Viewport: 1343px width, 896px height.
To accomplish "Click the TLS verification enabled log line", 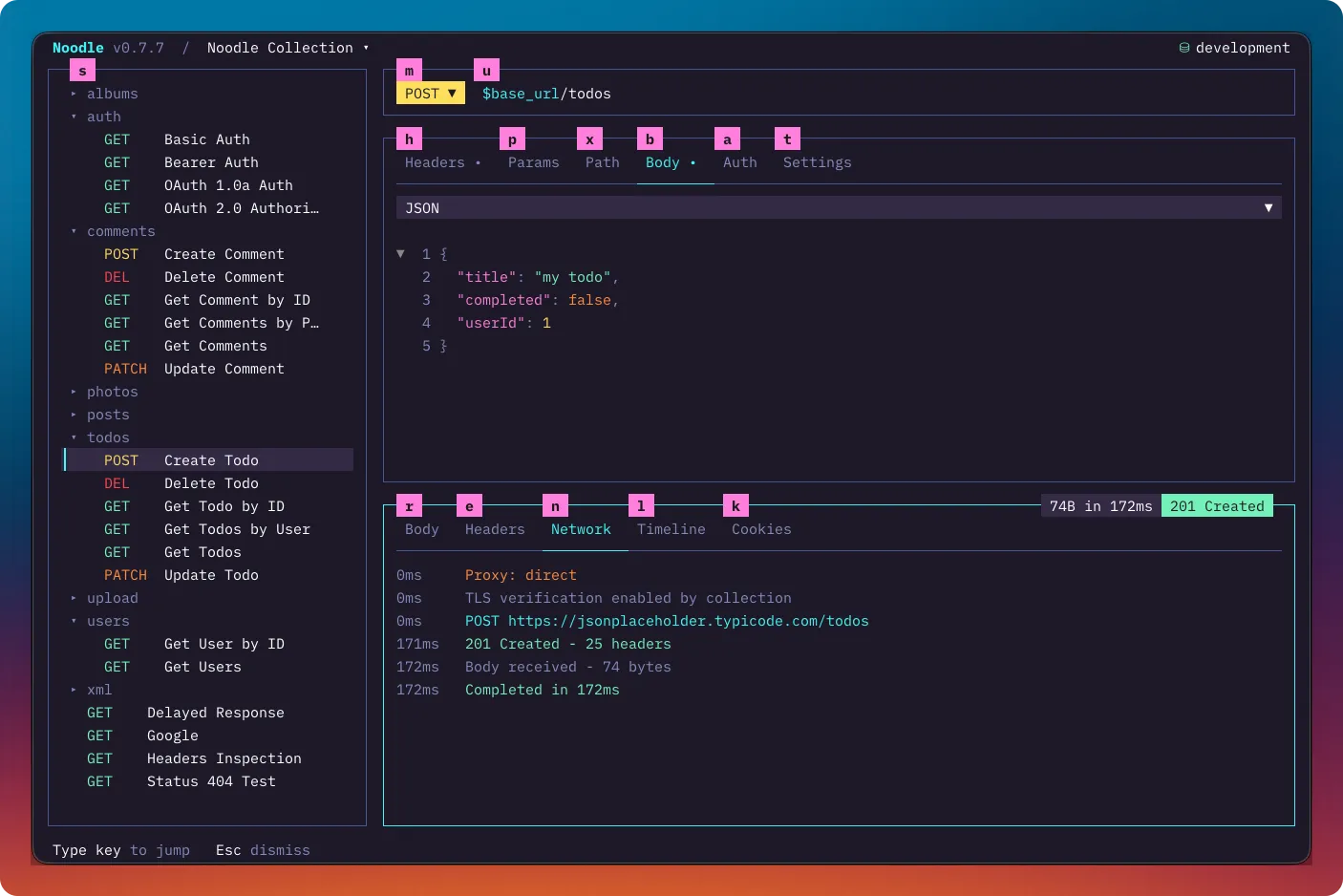I will [x=629, y=598].
